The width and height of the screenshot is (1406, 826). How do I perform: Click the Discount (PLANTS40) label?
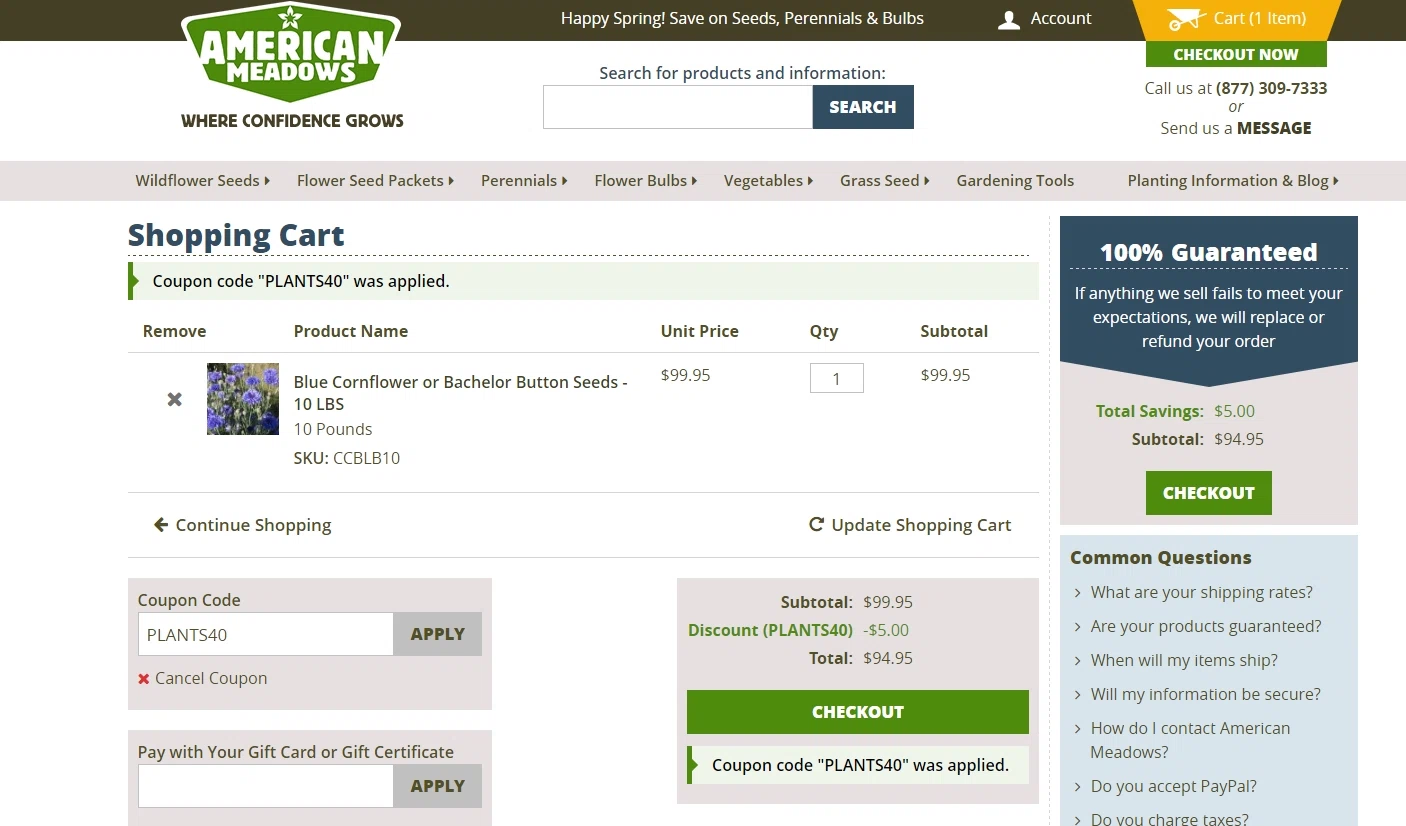(x=770, y=630)
